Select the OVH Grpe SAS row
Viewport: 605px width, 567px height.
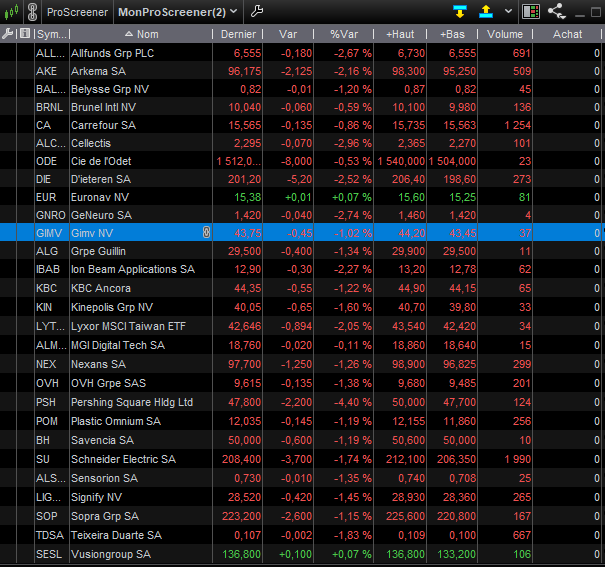tap(301, 383)
